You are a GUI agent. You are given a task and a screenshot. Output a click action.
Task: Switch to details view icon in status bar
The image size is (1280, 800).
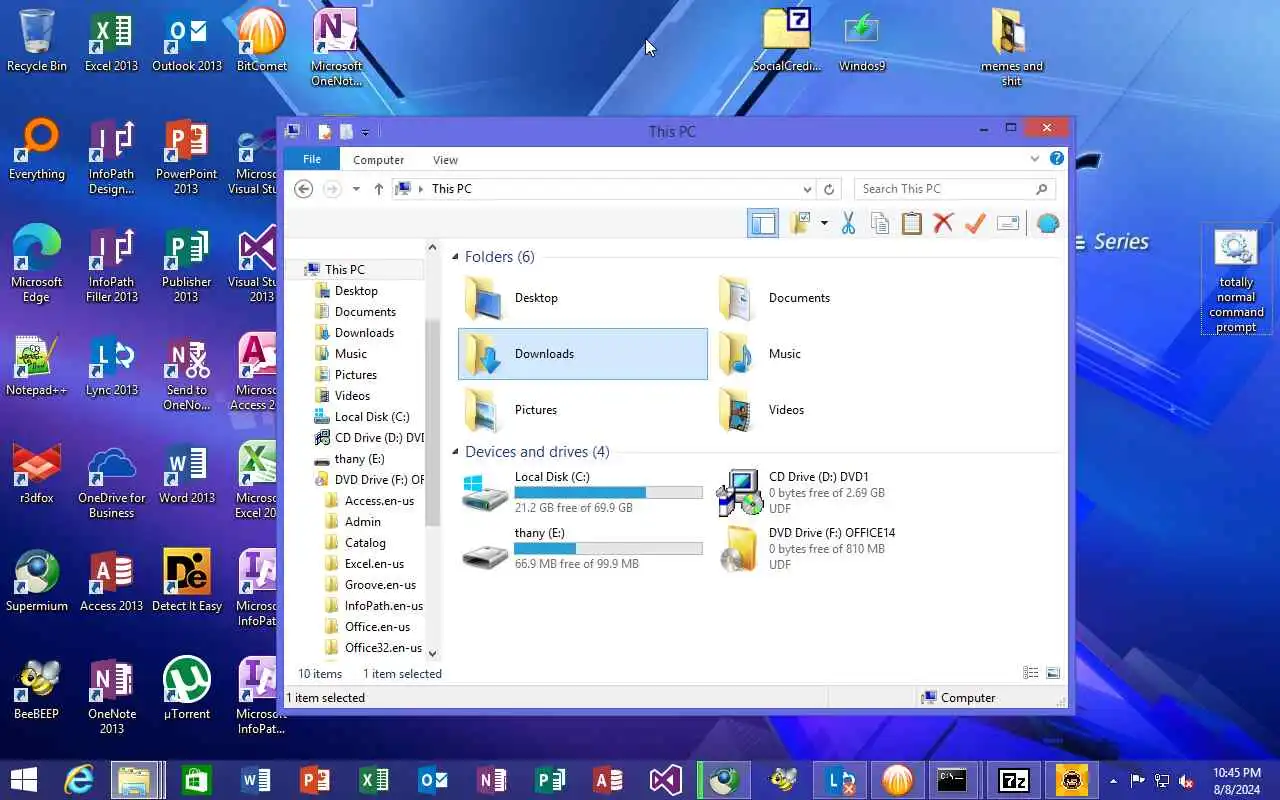pos(1031,674)
